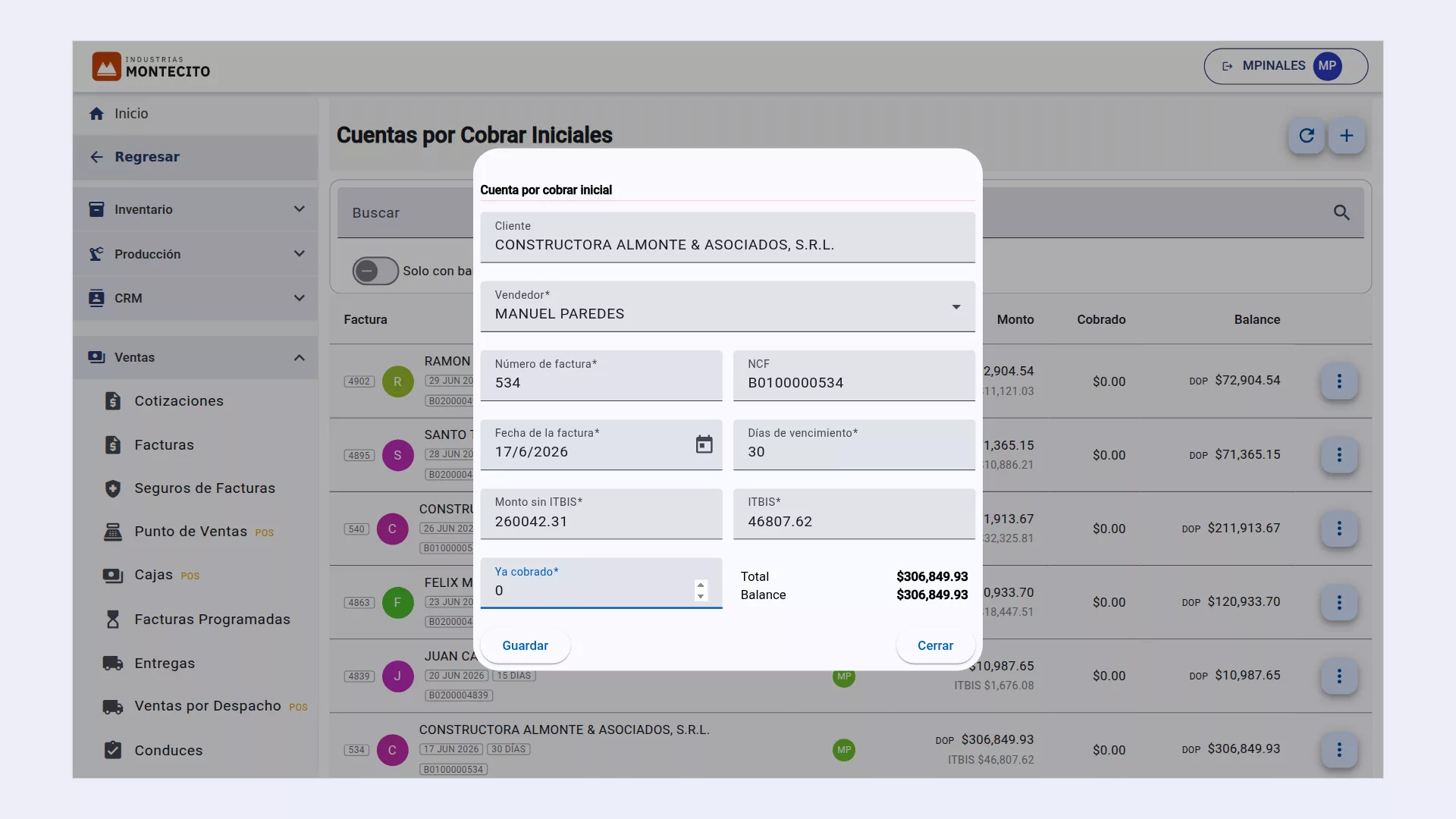Image resolution: width=1456 pixels, height=819 pixels.
Task: Open the calendar picker for Fecha de la factura
Action: coord(704,444)
